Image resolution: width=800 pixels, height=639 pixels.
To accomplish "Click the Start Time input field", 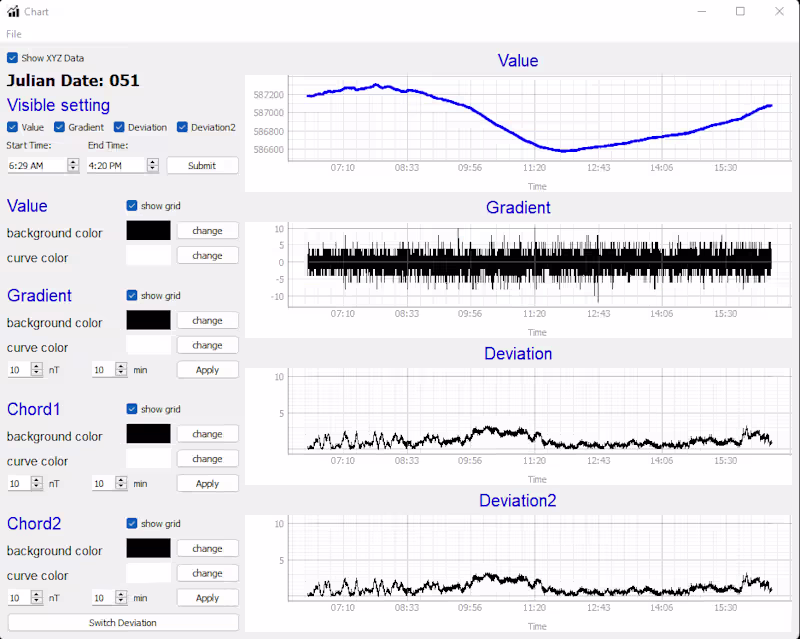I will (x=37, y=165).
